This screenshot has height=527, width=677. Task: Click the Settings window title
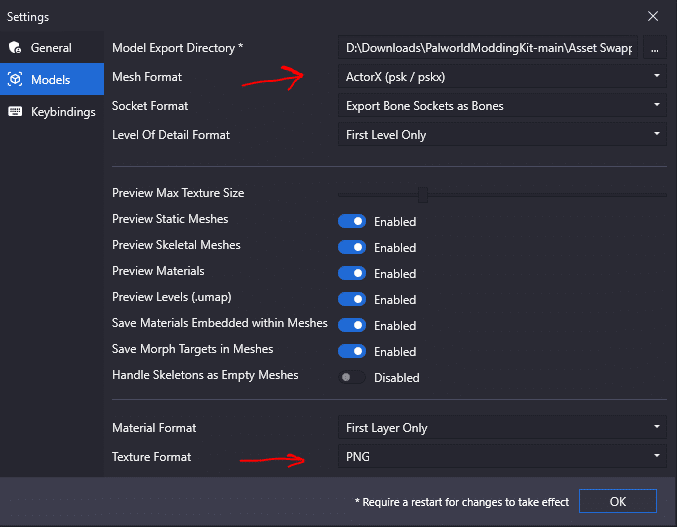coord(28,17)
